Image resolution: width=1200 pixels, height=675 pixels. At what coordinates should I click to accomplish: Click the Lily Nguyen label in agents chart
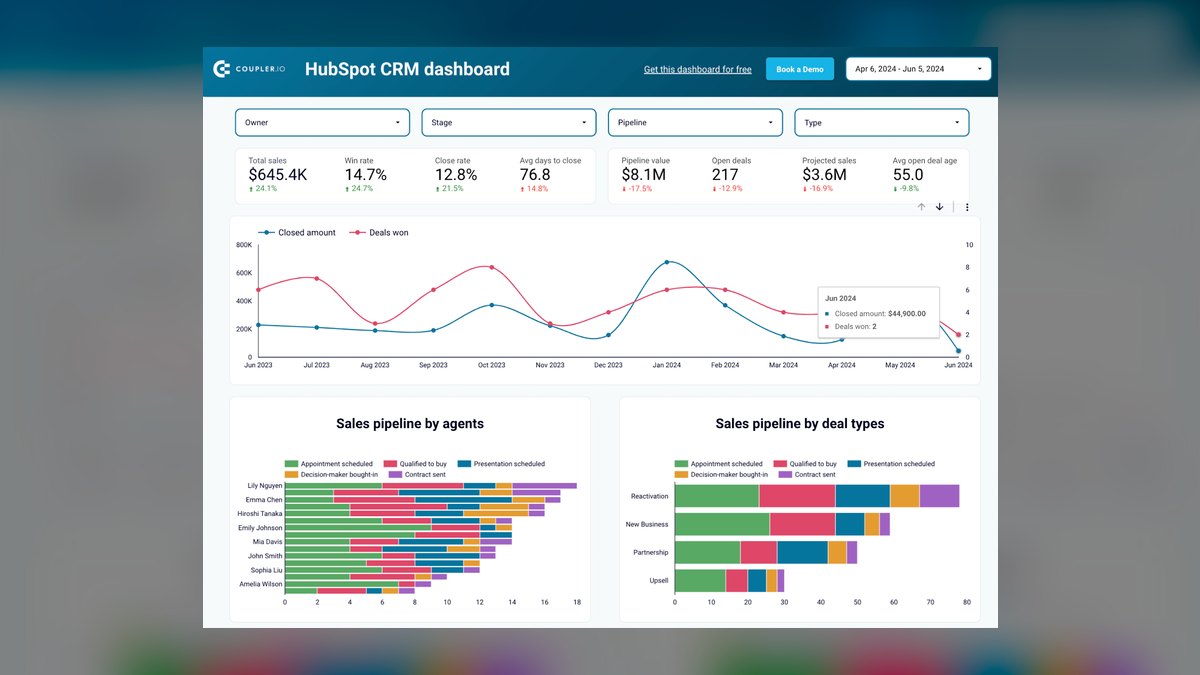[265, 485]
